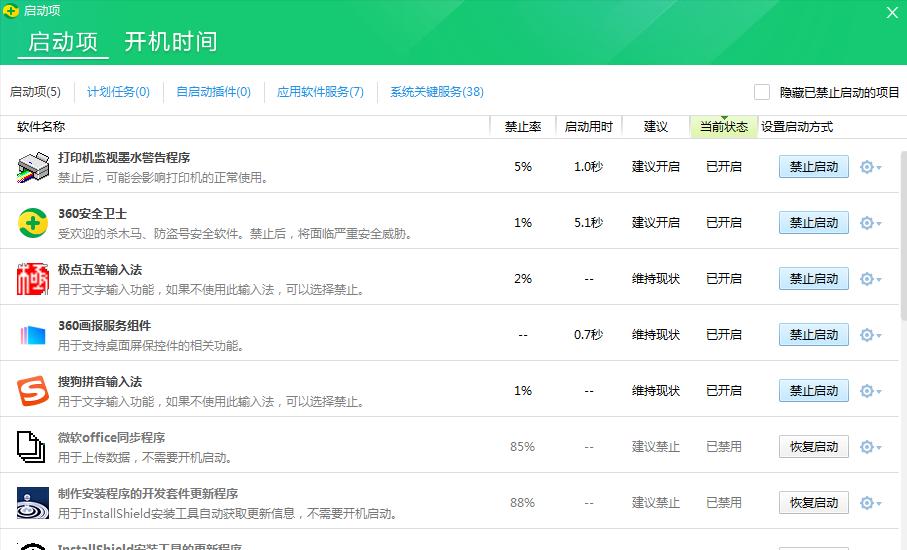This screenshot has width=907, height=550.
Task: Click the 0.7秒 startup time value
Action: click(x=589, y=335)
